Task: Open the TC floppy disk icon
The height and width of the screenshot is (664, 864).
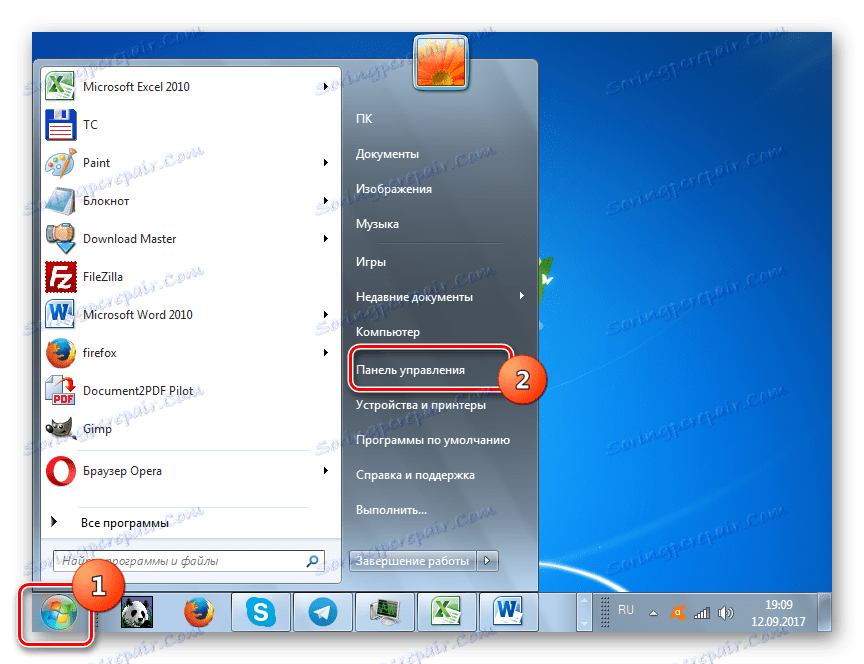Action: pos(61,125)
